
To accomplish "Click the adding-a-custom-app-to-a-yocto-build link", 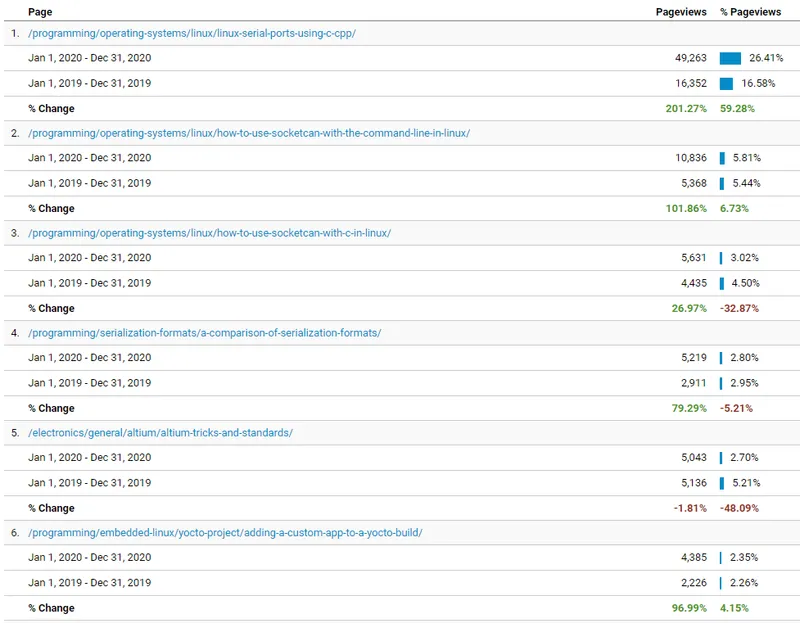I will click(x=225, y=533).
